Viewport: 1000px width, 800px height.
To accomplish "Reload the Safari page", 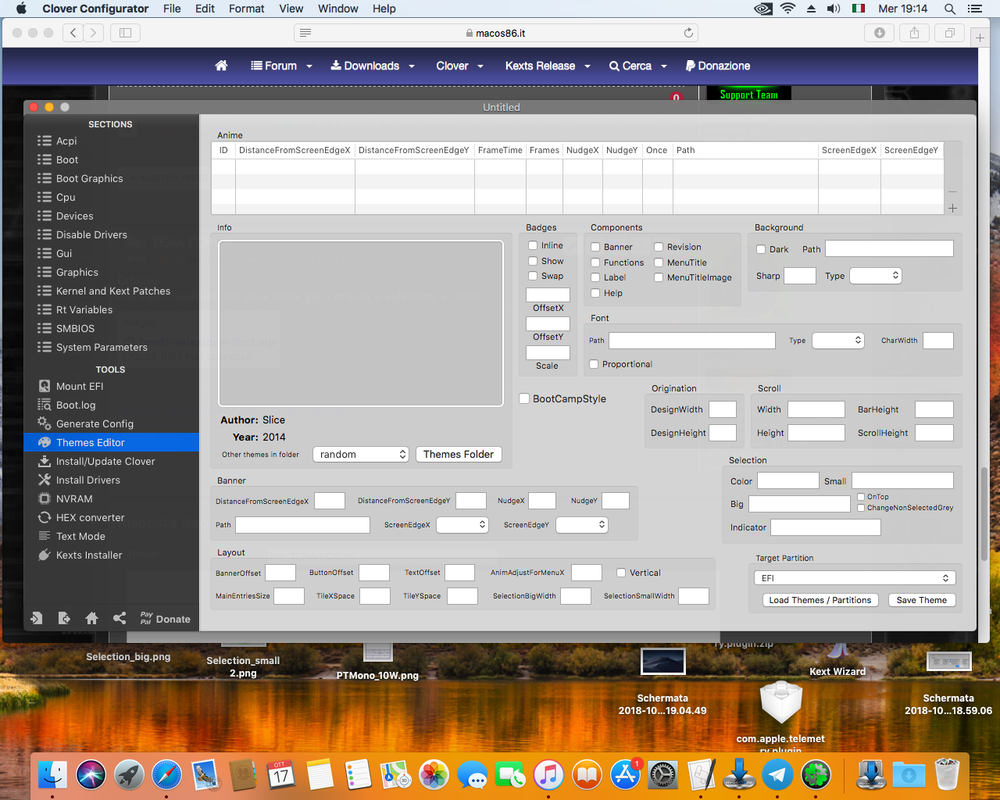I will coord(688,33).
